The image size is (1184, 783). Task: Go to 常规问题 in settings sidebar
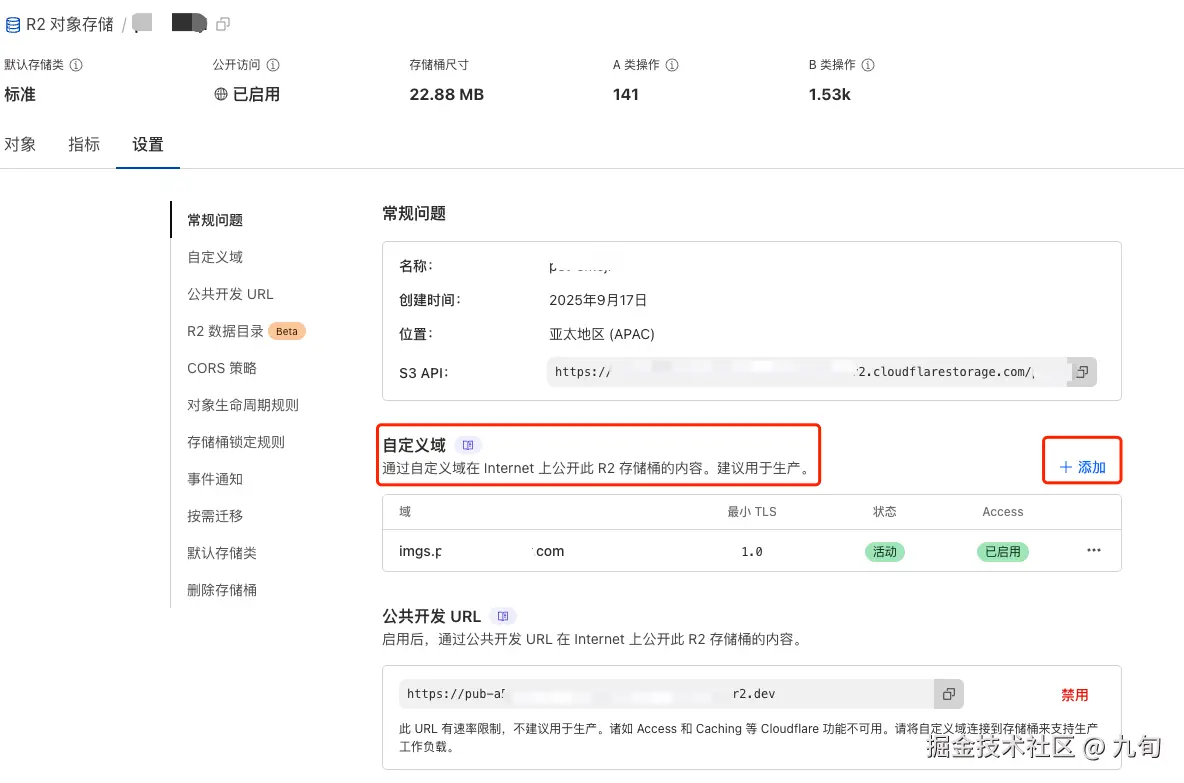point(215,220)
